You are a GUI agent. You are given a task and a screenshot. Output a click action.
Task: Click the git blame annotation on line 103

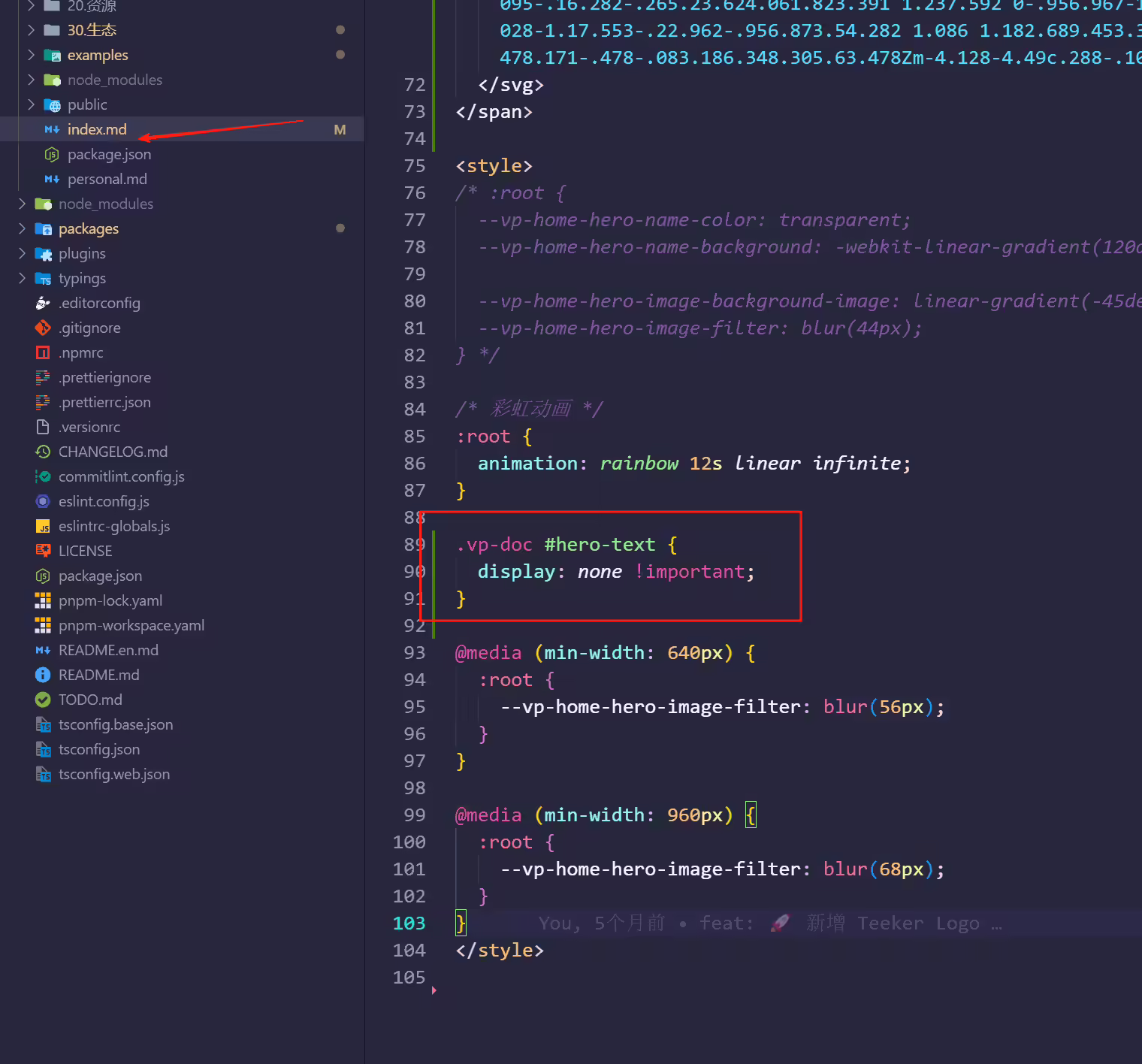[770, 923]
